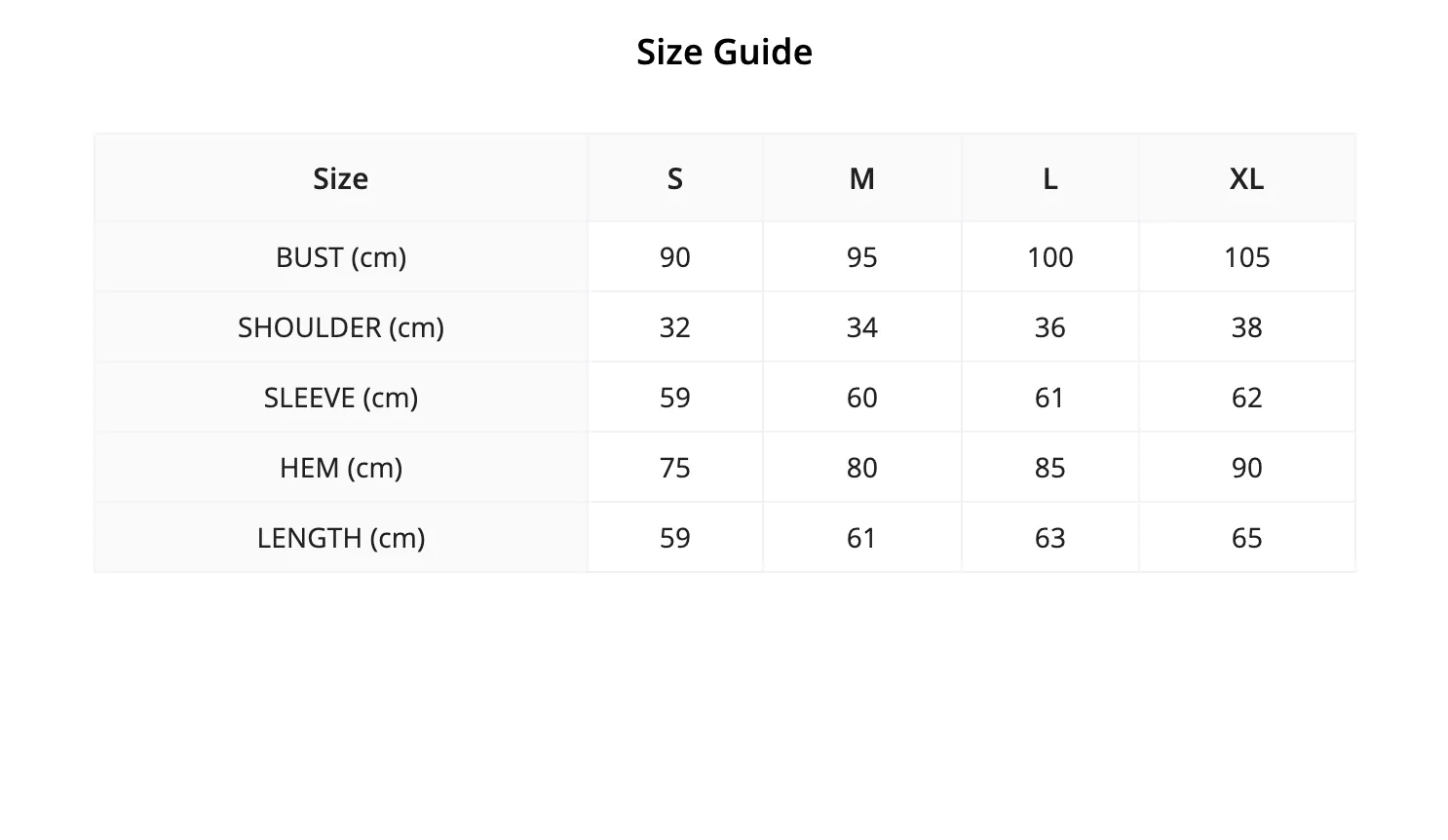Screen dimensions: 1448x840
Task: Click shoulder value 34 for size M
Action: tap(862, 327)
